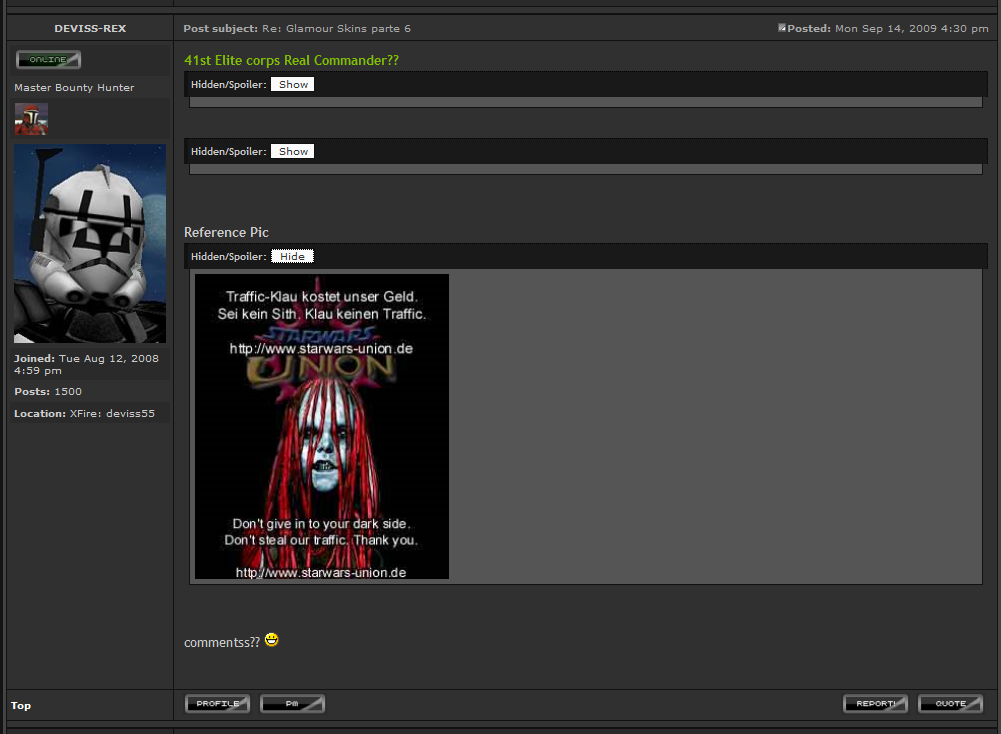Click 'Post subject: Re: Glamour Skins parte 6'

coord(297,29)
